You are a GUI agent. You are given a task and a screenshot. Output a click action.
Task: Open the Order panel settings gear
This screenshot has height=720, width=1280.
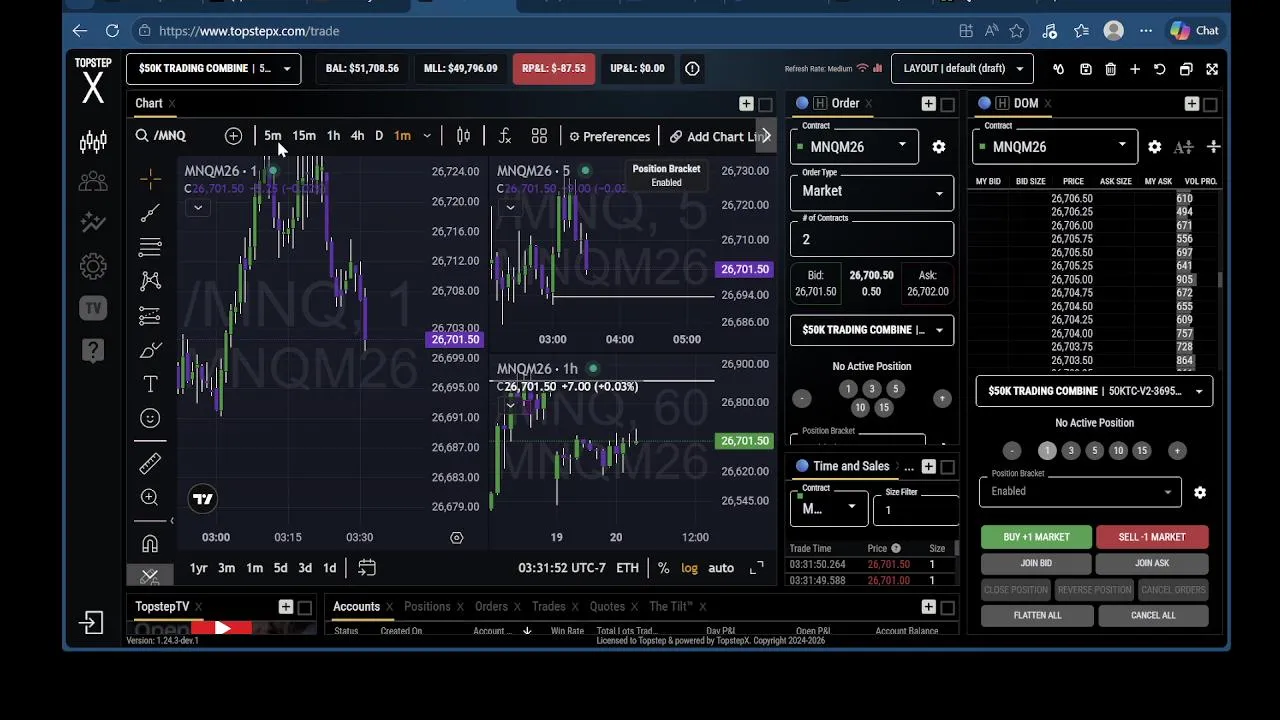(x=938, y=147)
